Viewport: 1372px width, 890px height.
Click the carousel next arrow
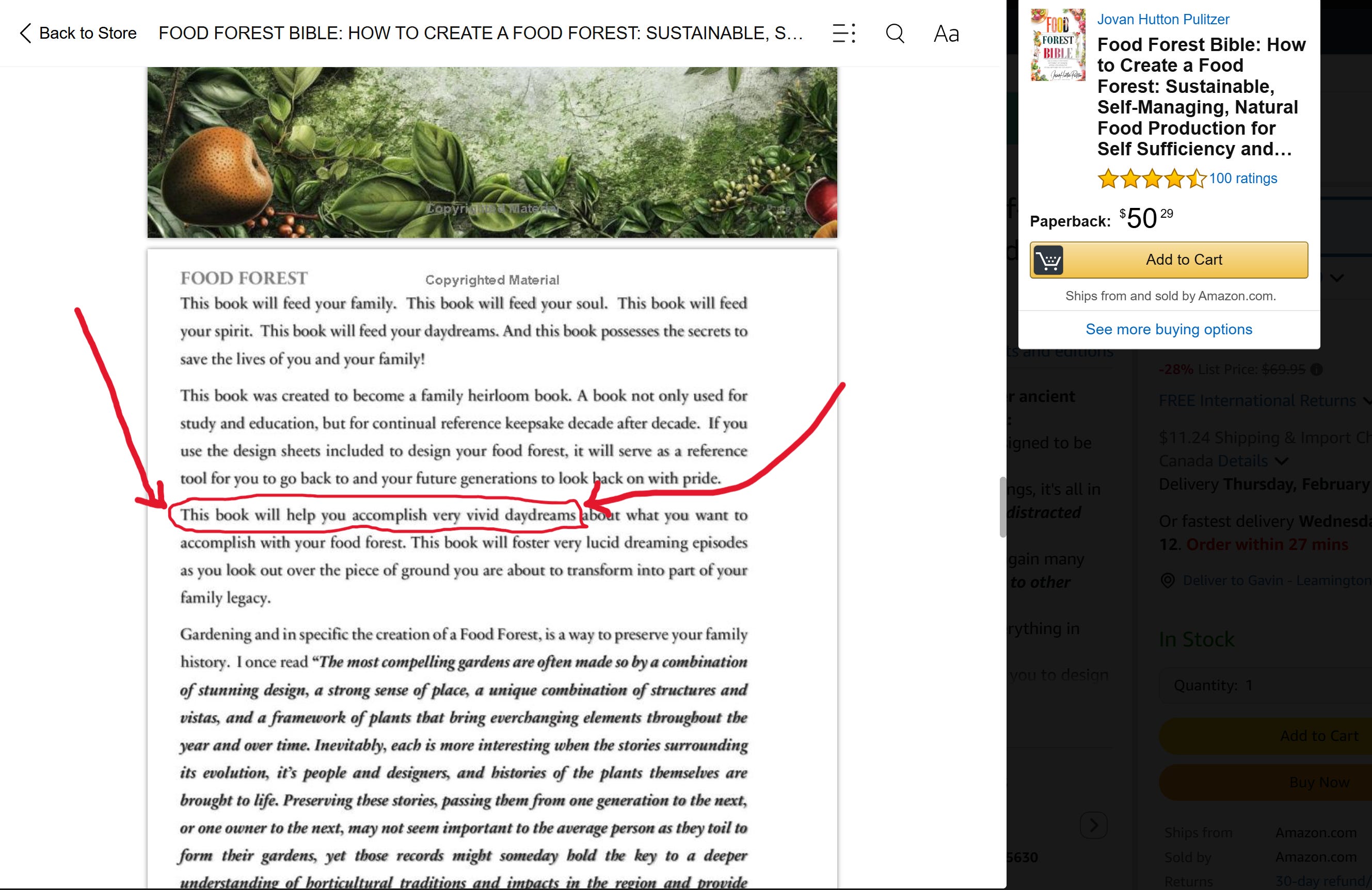(x=1094, y=825)
